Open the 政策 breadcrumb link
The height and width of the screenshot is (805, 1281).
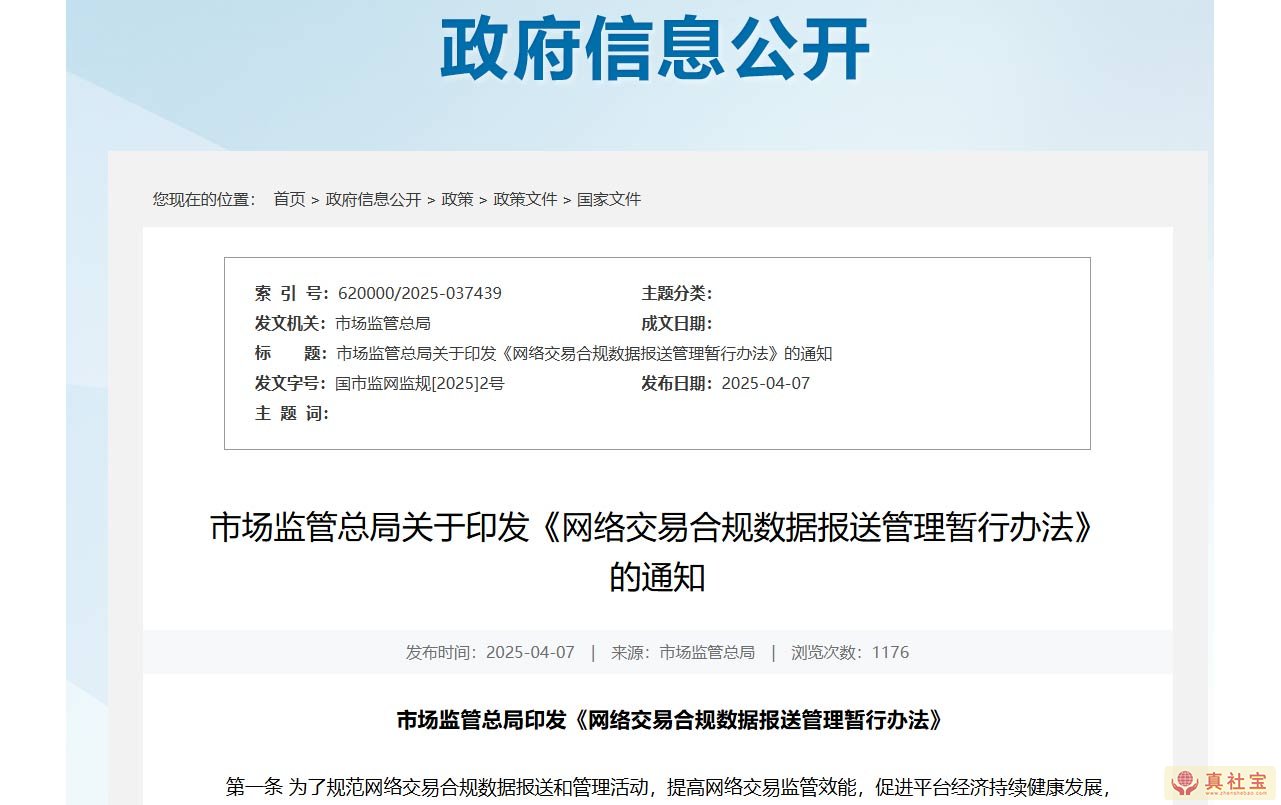[x=457, y=199]
